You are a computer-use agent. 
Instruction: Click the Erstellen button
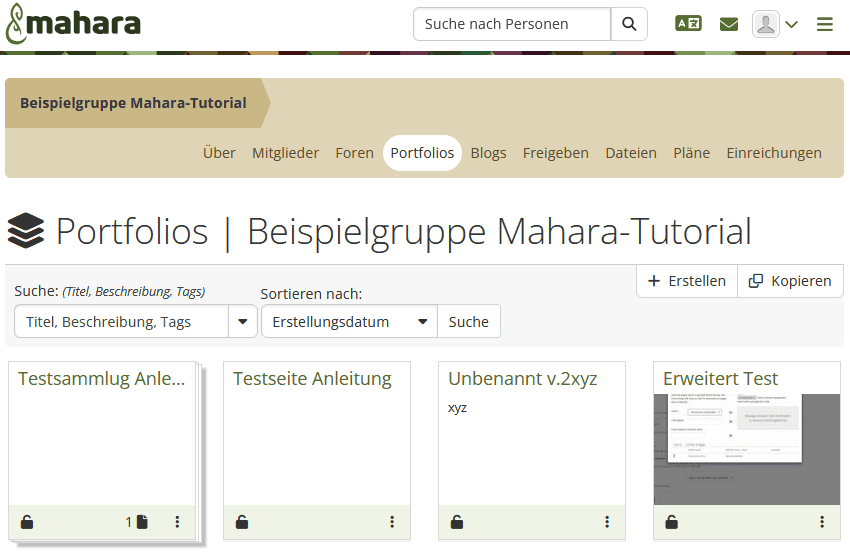point(687,281)
